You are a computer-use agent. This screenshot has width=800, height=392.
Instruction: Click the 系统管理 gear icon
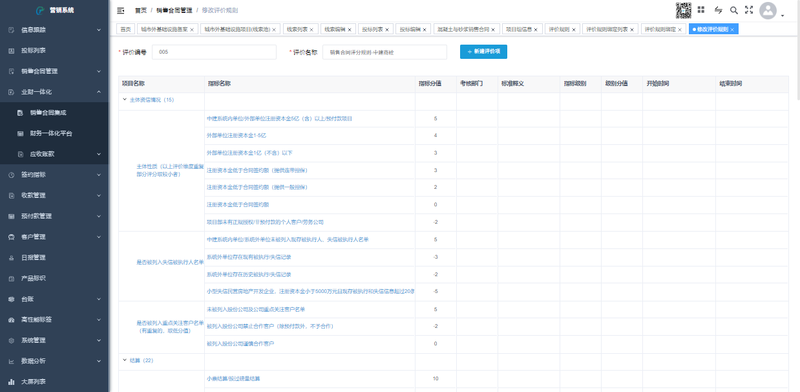pos(11,340)
